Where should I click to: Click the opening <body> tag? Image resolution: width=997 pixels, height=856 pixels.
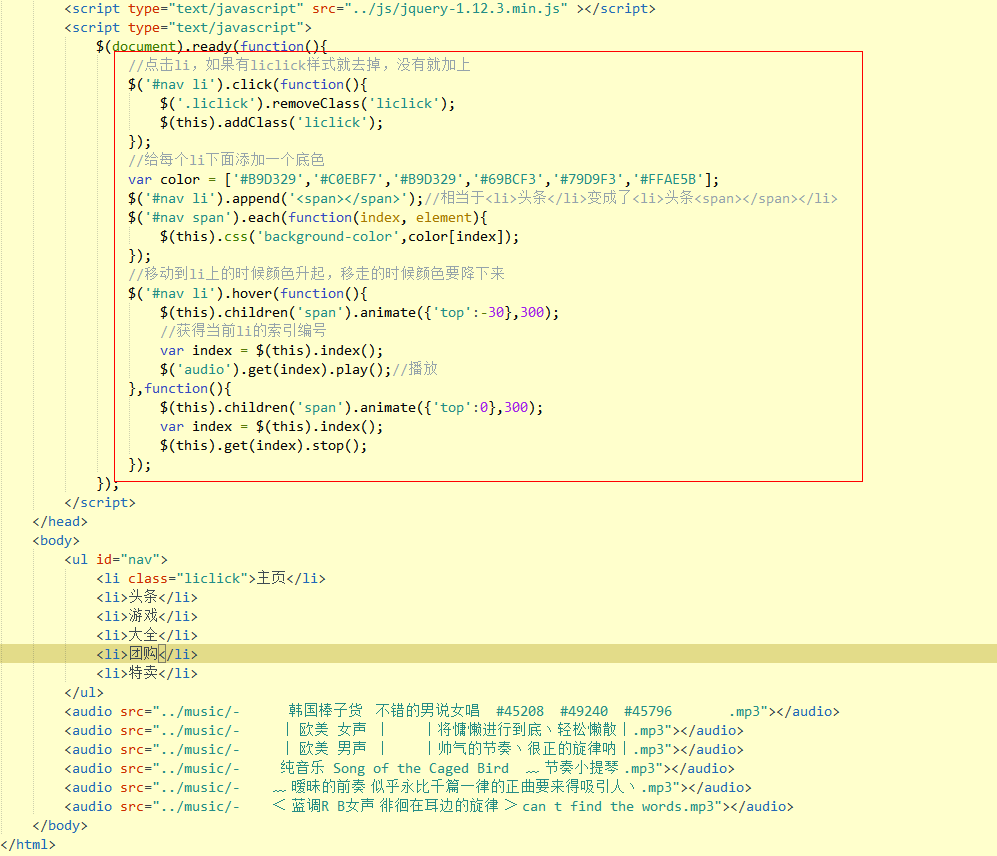tap(56, 541)
